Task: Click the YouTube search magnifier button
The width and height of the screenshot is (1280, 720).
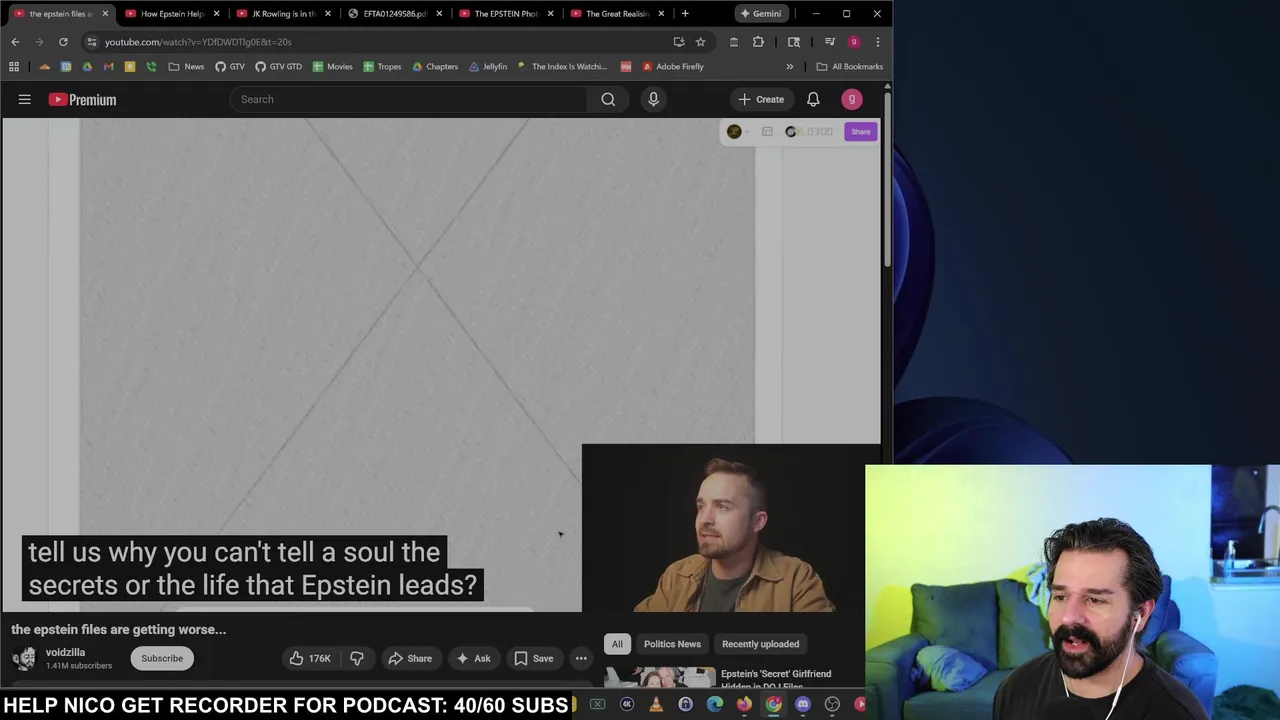Action: [608, 99]
